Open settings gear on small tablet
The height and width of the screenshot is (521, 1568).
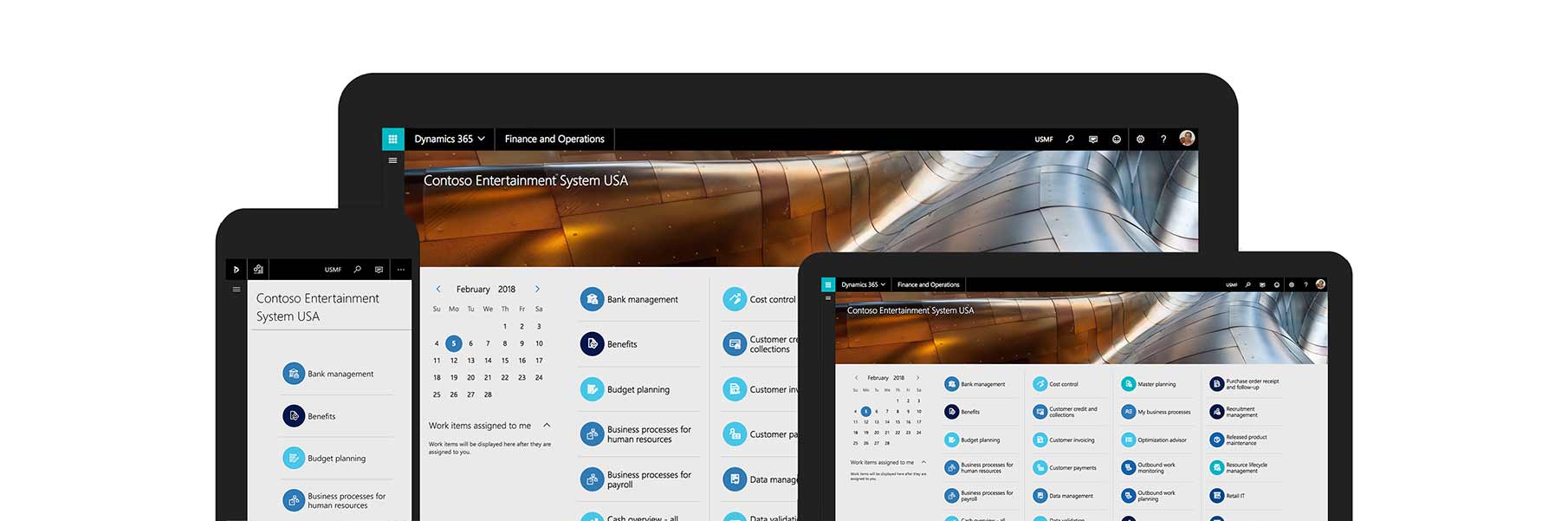pos(1291,284)
